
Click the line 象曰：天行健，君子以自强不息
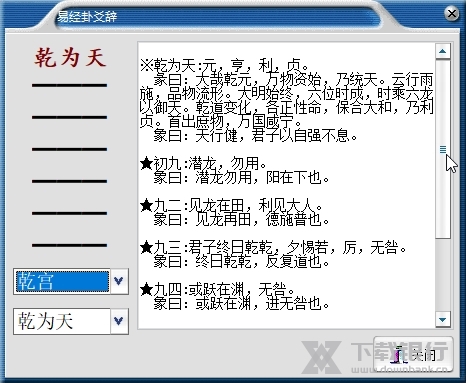click(x=255, y=136)
